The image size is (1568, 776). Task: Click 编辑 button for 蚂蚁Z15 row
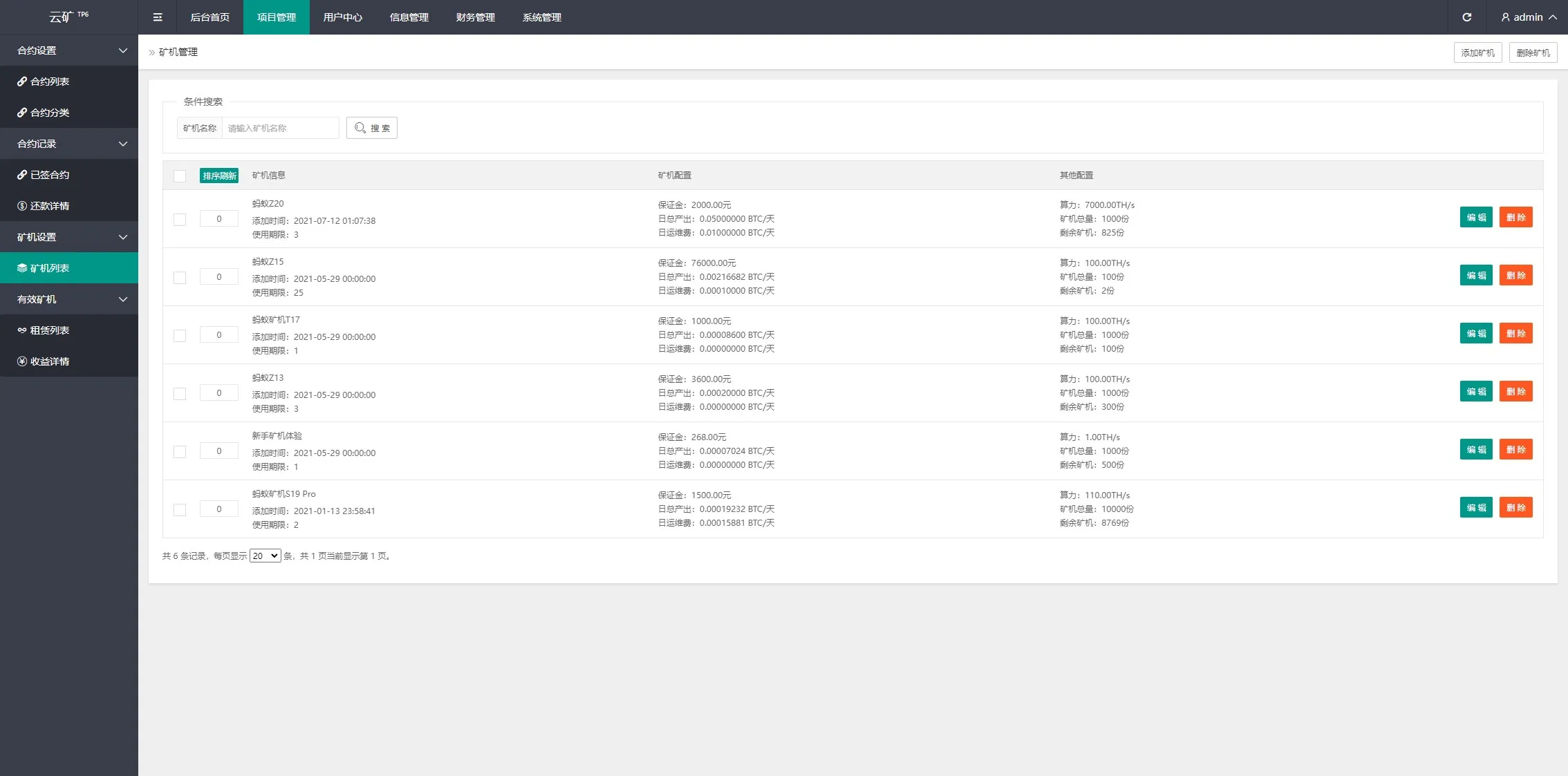[1475, 275]
